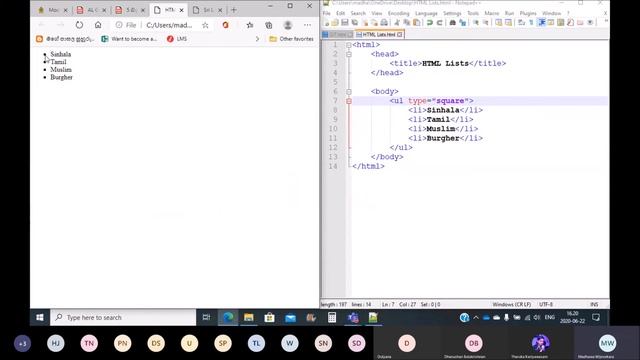Click back arrow in Edge browser
This screenshot has width=640, height=360.
(41, 25)
